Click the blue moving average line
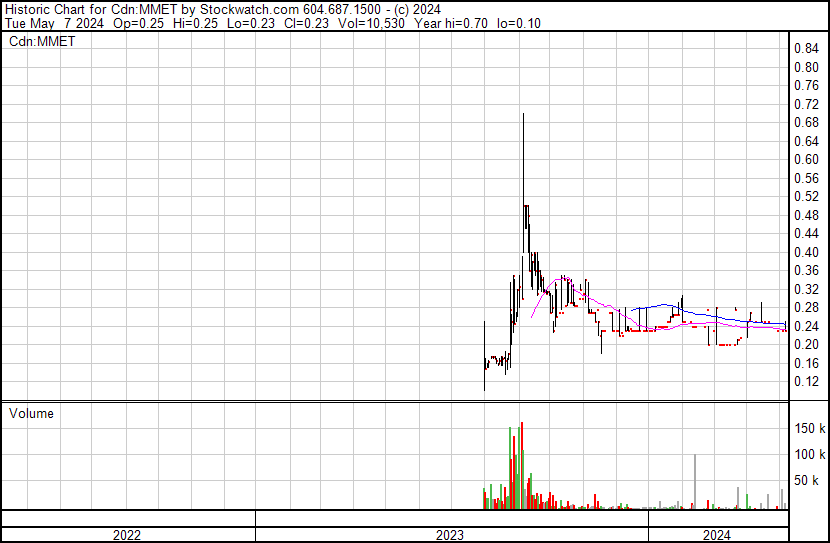Screen dimensions: 830x543 pyautogui.click(x=709, y=316)
